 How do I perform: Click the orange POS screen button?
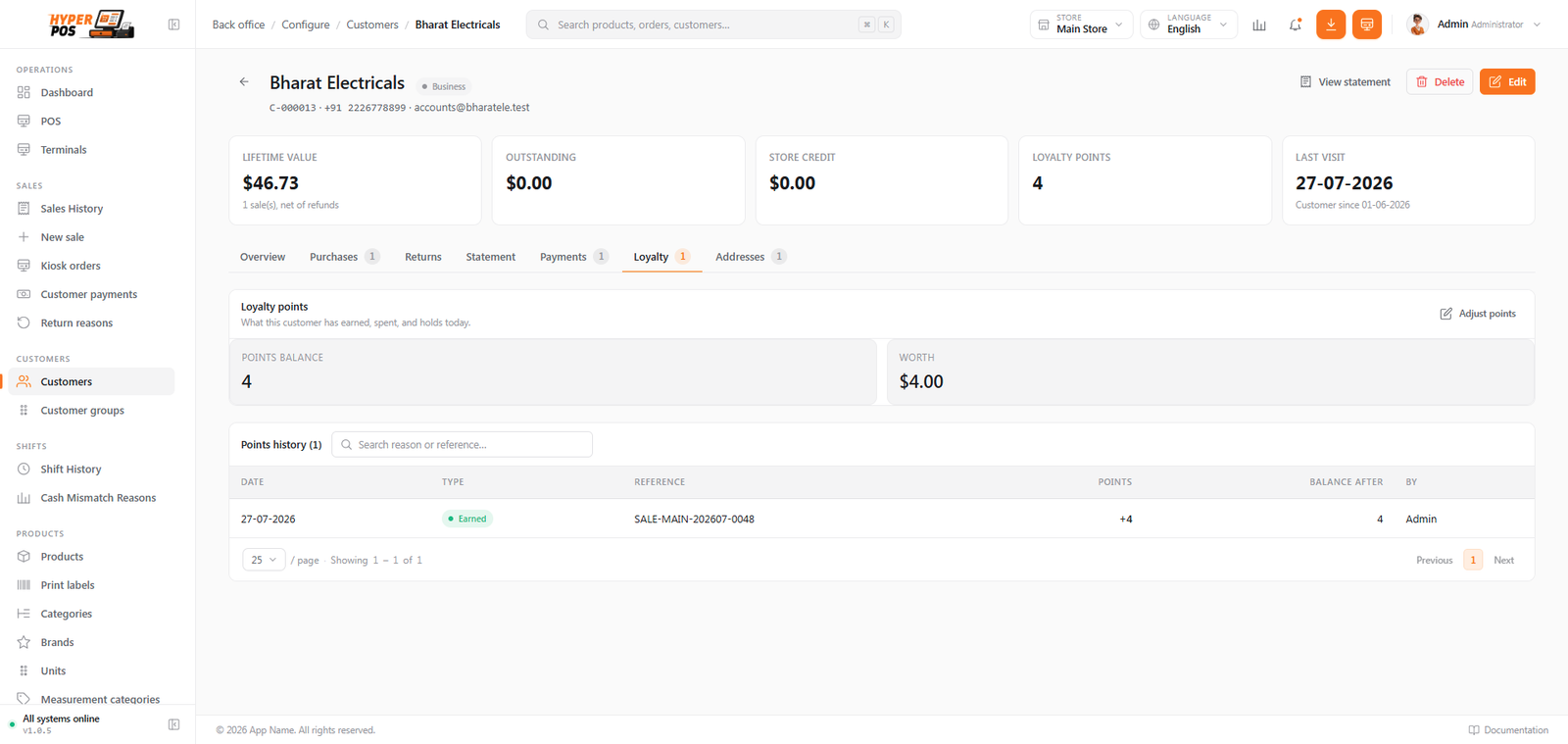[x=1367, y=25]
